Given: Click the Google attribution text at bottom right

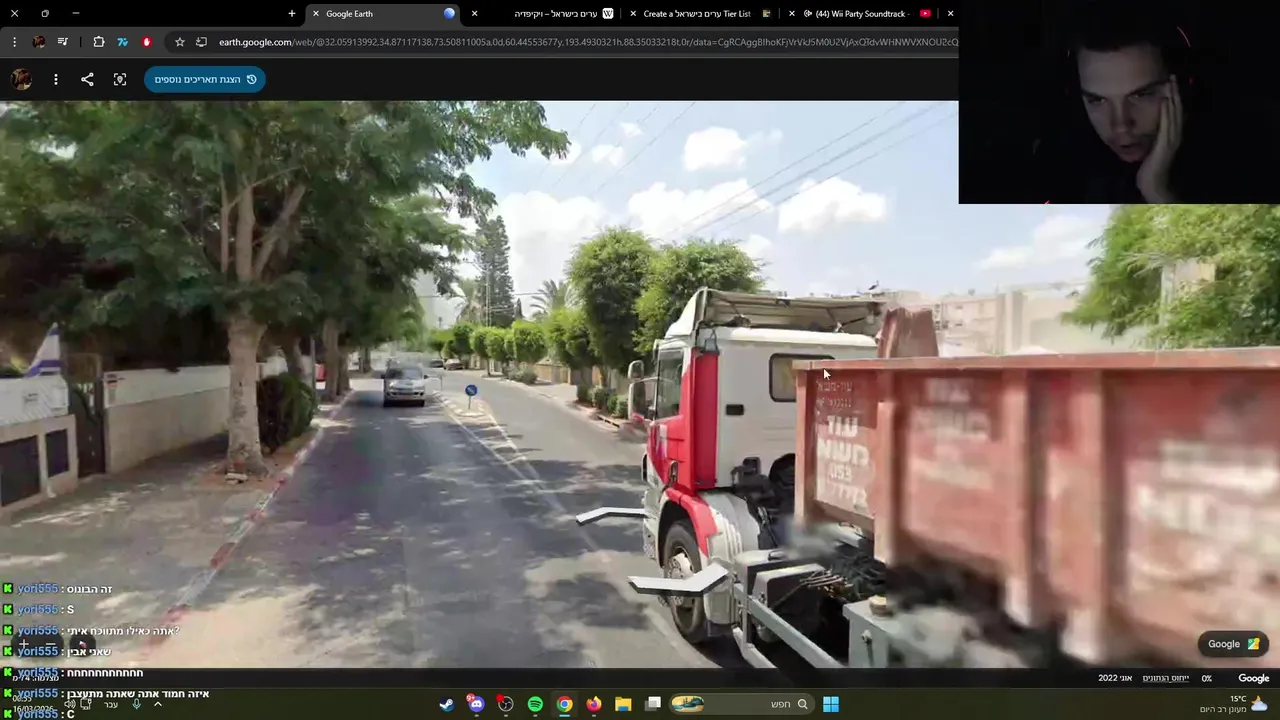Looking at the screenshot, I should coord(1253,678).
